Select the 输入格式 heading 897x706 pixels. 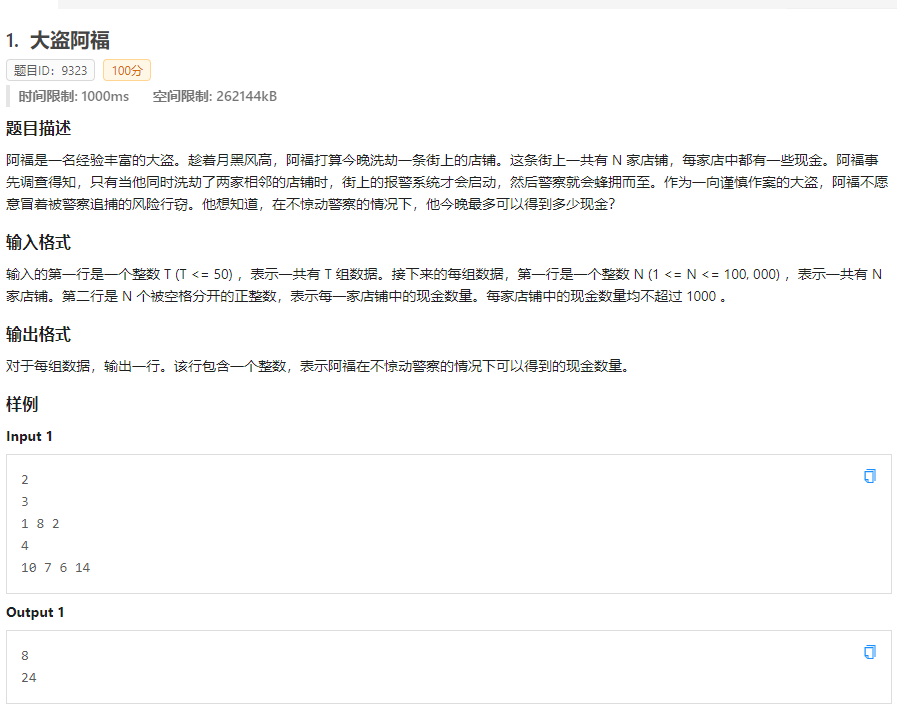38,243
